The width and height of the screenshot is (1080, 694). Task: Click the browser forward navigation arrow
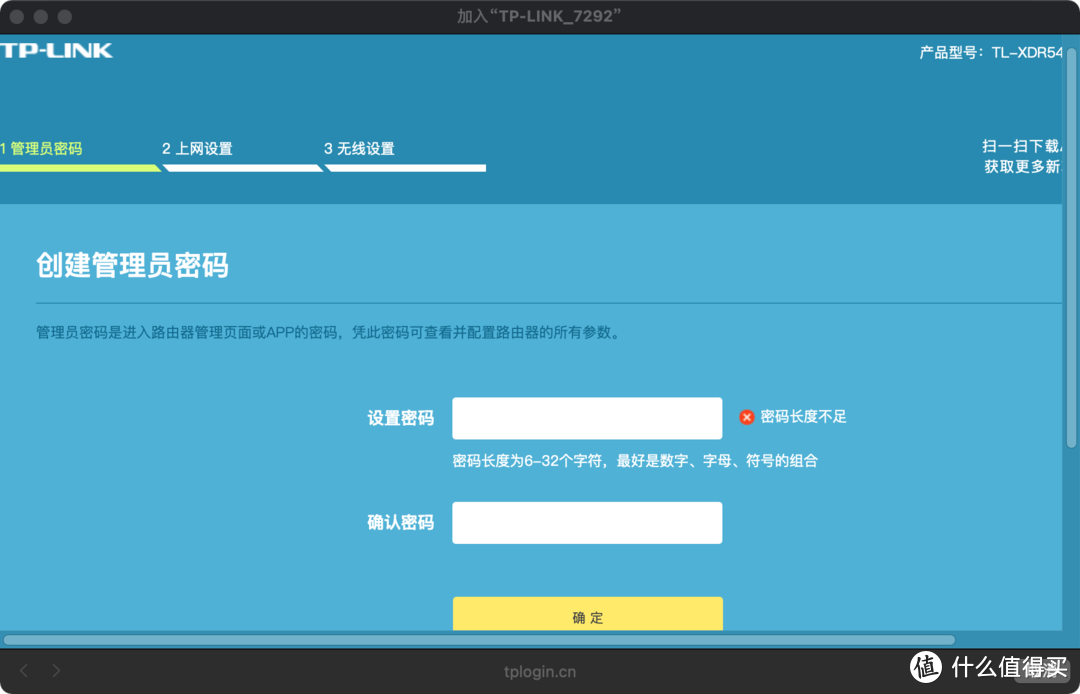(x=56, y=670)
